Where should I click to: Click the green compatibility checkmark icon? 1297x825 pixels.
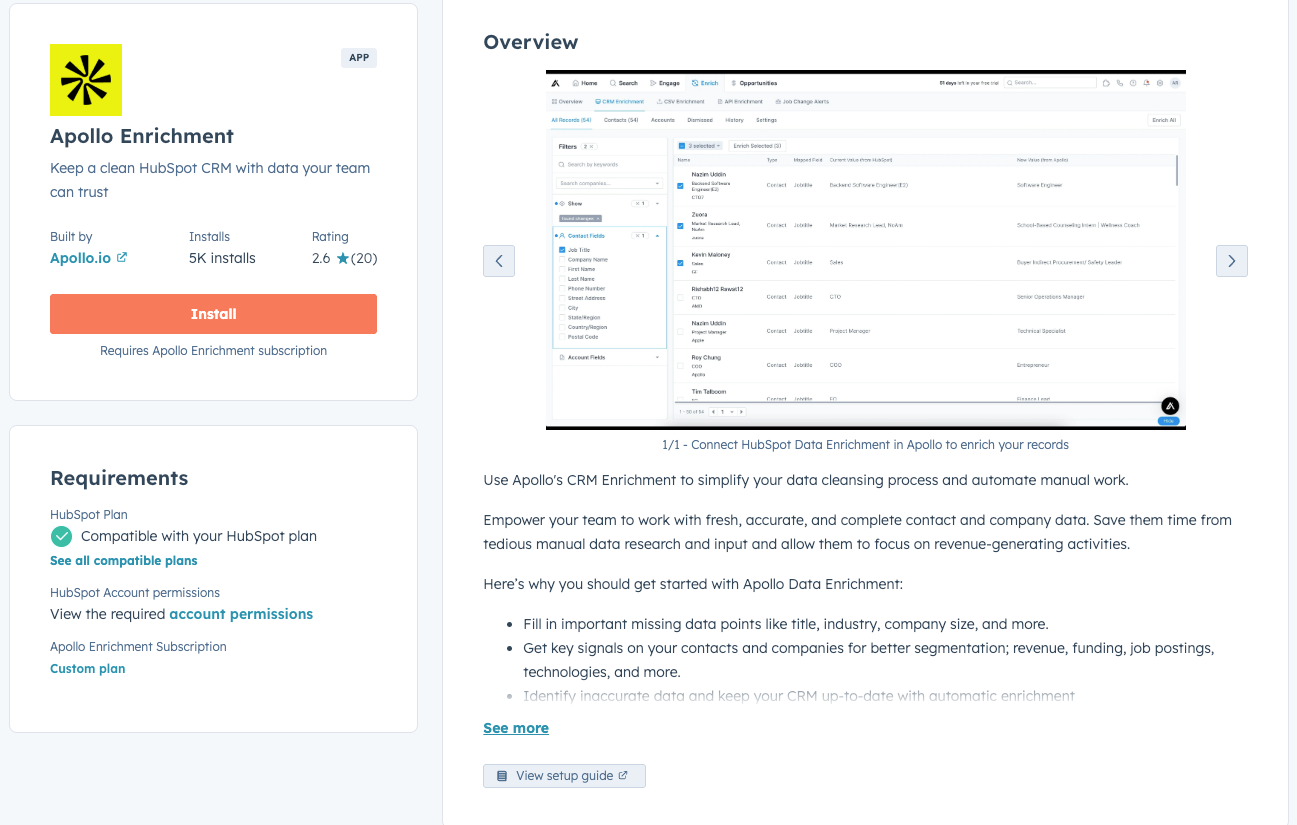click(x=62, y=536)
